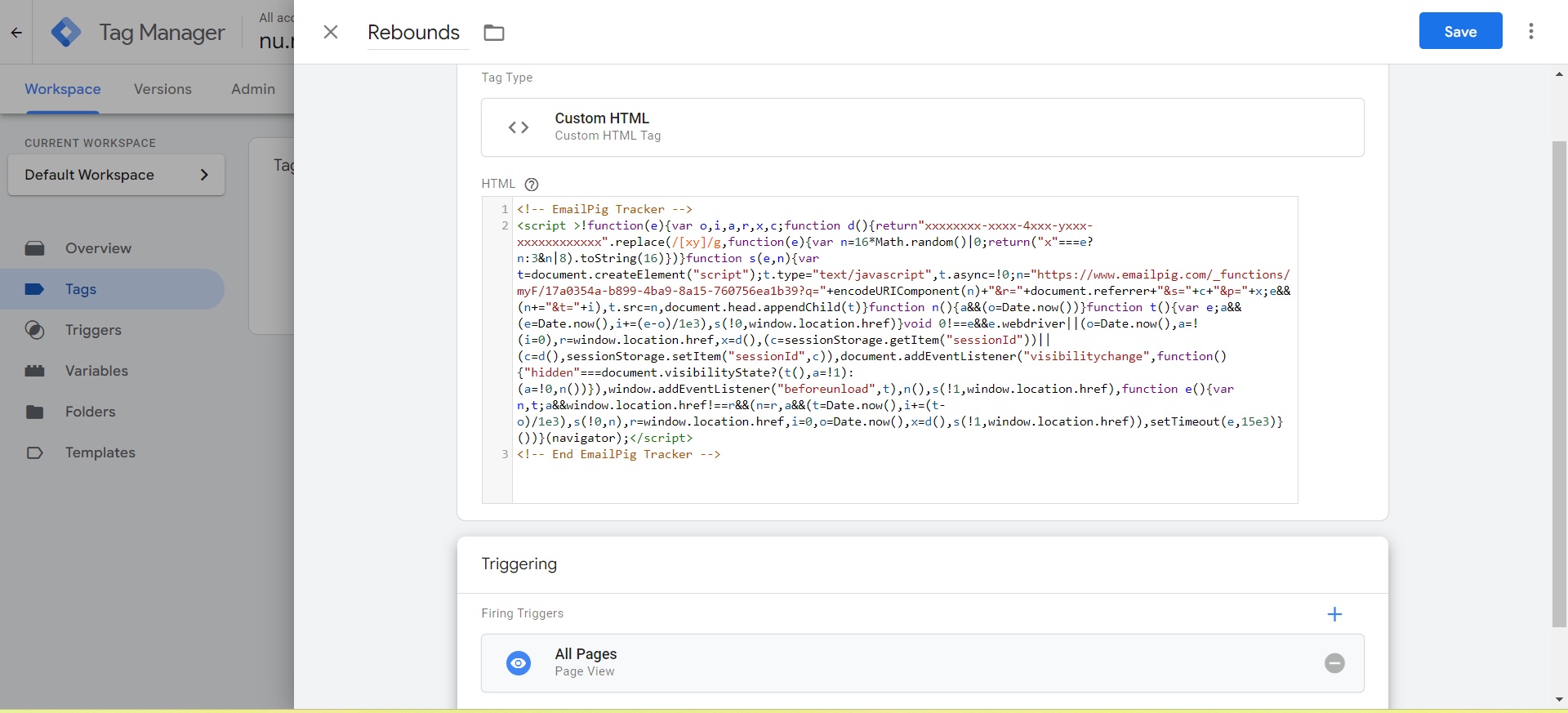The image size is (1568, 713).
Task: Click the scrollbar up arrow
Action: click(x=1559, y=74)
